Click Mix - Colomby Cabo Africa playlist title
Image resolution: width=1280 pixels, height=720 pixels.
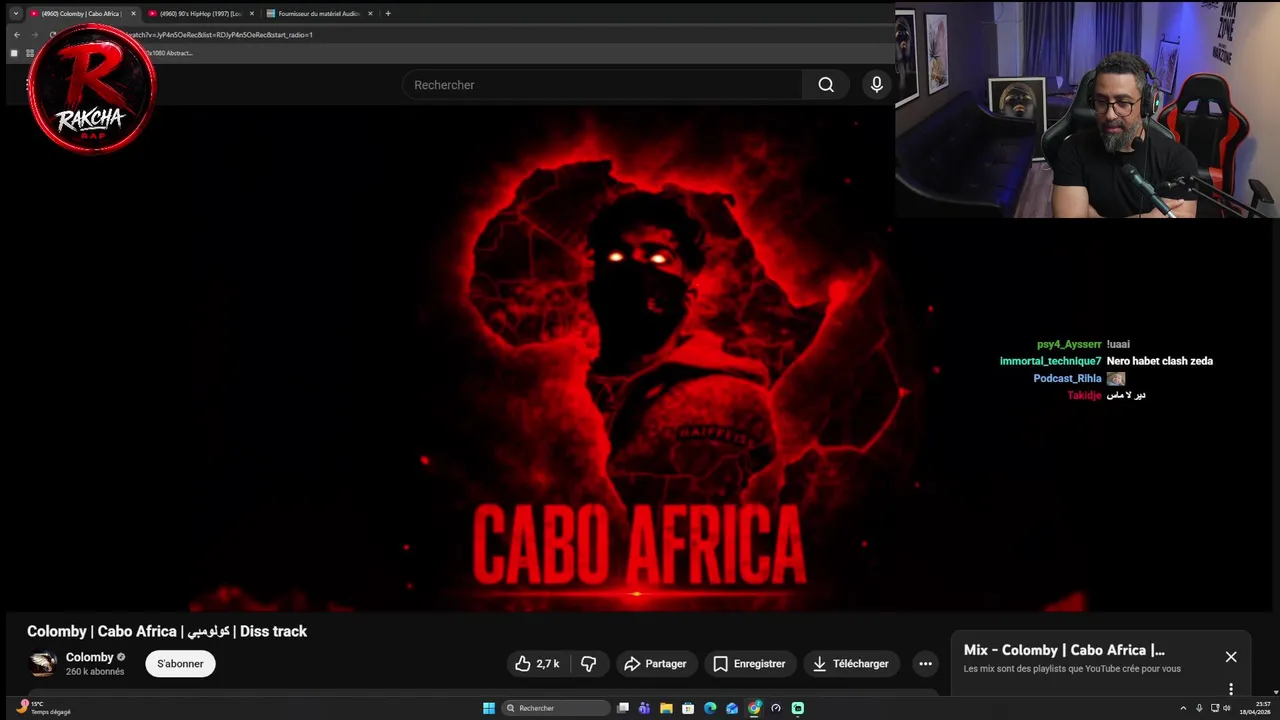pos(1064,650)
